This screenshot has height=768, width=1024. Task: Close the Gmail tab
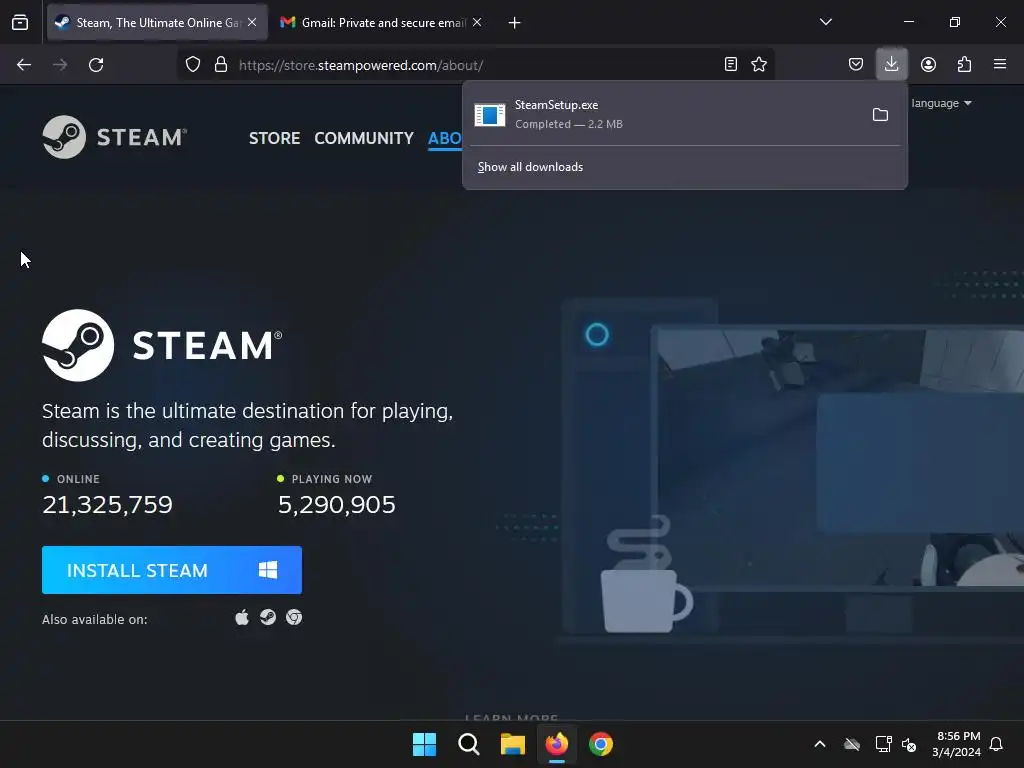tap(477, 22)
